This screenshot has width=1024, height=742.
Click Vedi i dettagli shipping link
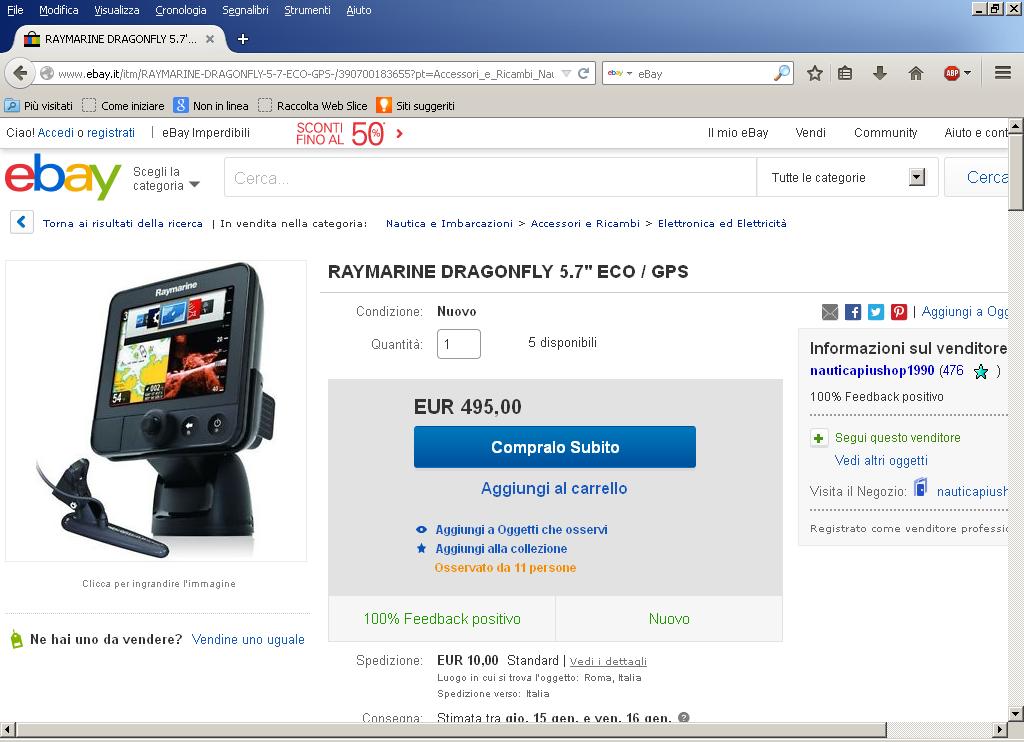(x=608, y=661)
